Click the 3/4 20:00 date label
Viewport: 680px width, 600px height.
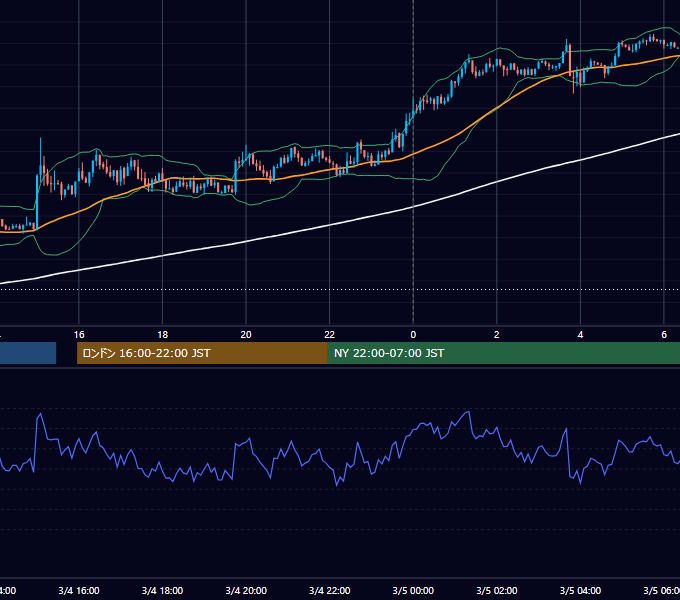pyautogui.click(x=246, y=590)
